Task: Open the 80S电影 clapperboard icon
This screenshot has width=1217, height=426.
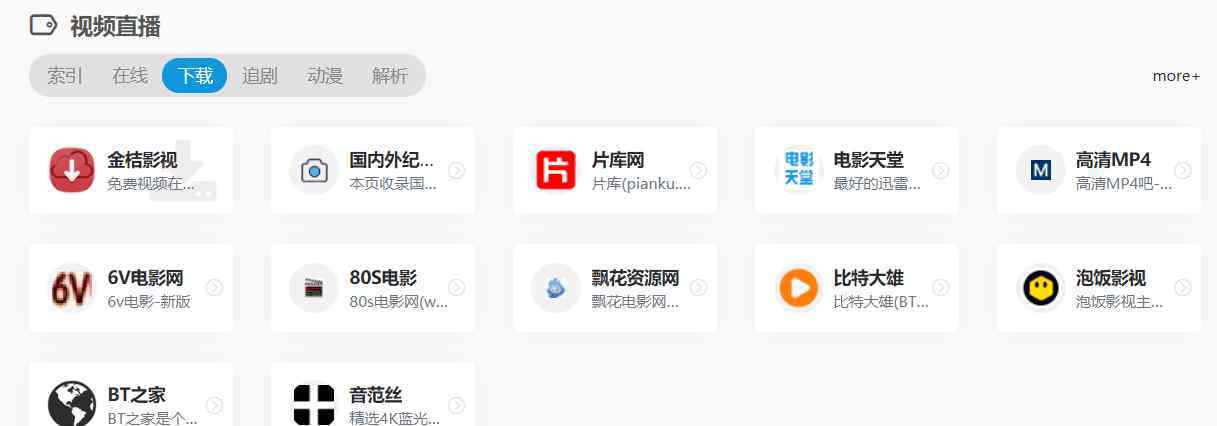Action: [x=314, y=288]
